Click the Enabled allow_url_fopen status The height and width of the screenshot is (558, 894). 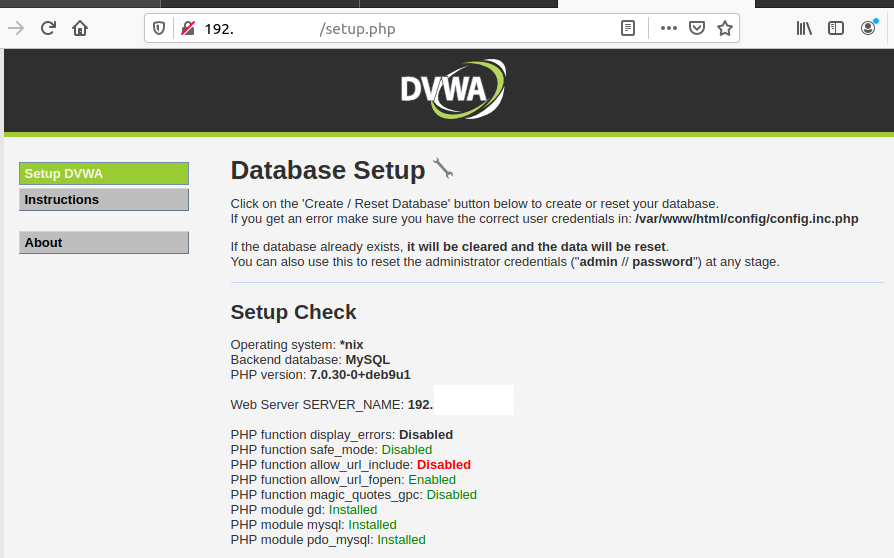tap(432, 480)
